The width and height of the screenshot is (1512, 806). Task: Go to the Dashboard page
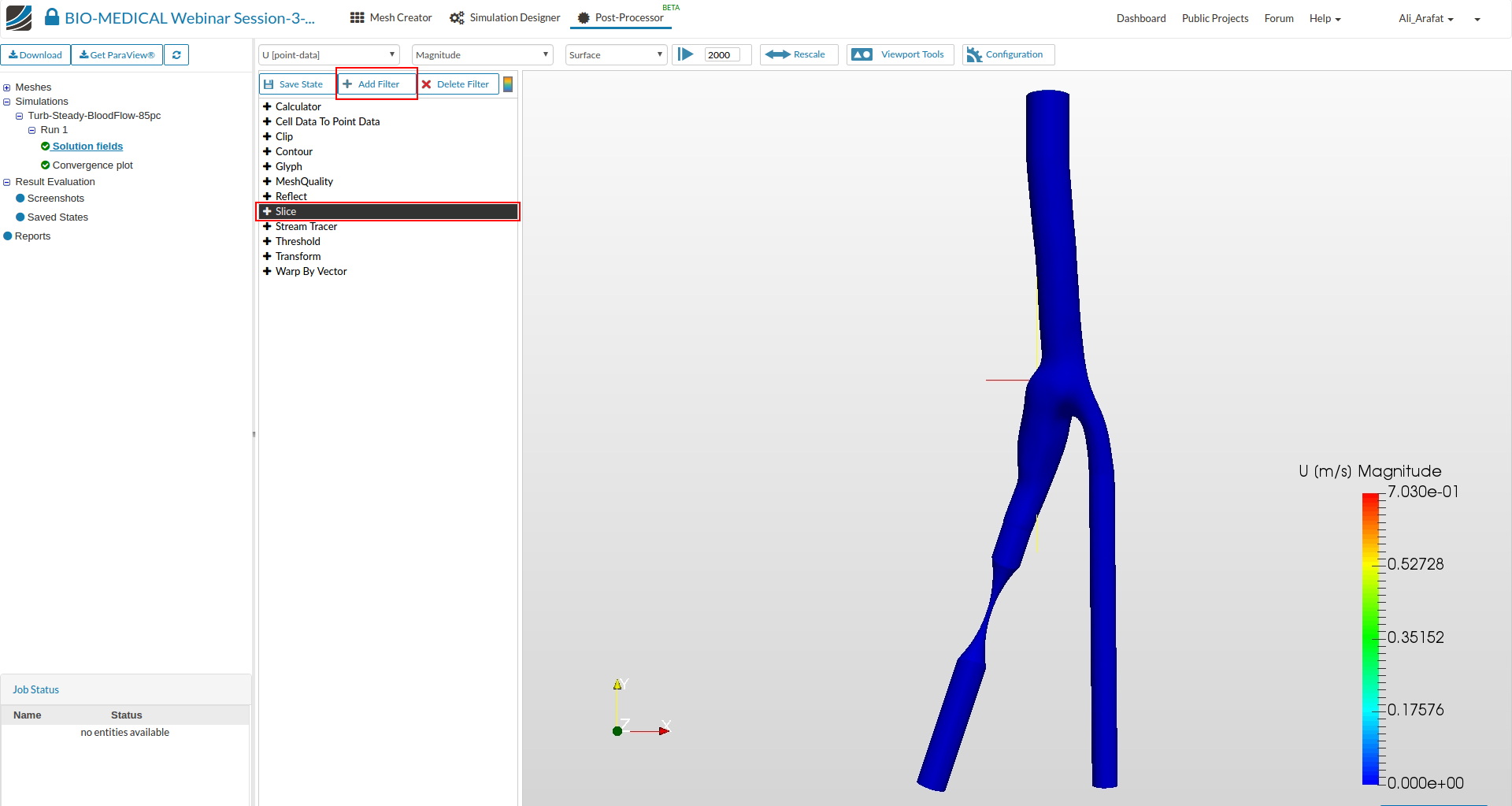(1141, 18)
